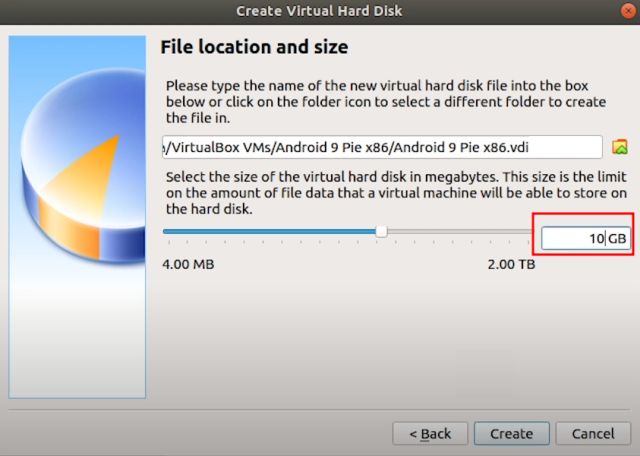The image size is (640, 456).
Task: Click the File location and size heading
Action: pos(254,47)
